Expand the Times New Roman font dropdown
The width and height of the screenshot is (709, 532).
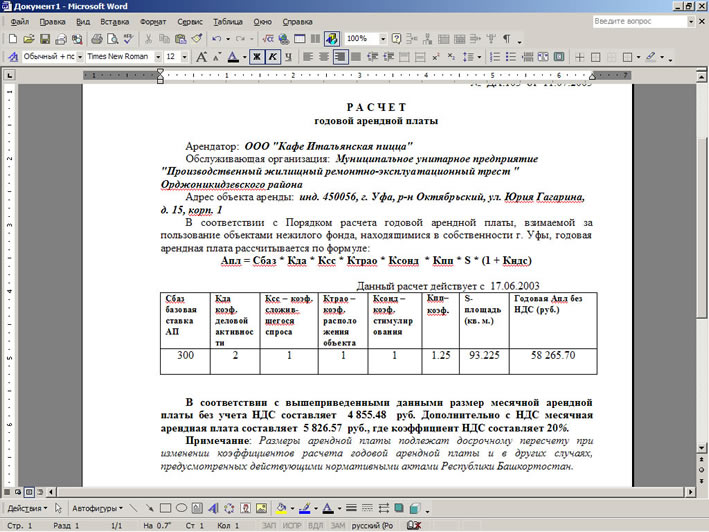(158, 57)
